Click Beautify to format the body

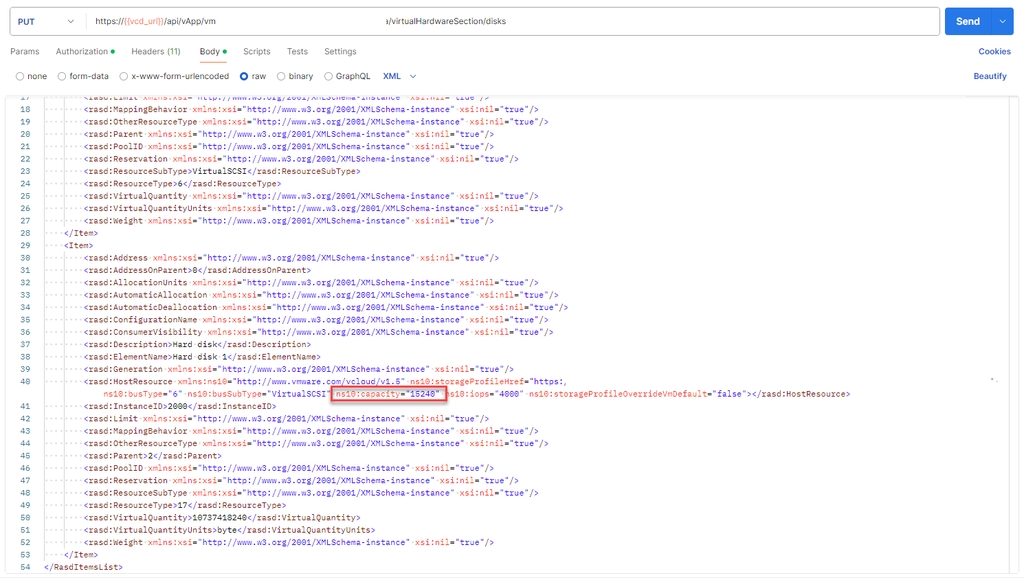[990, 76]
